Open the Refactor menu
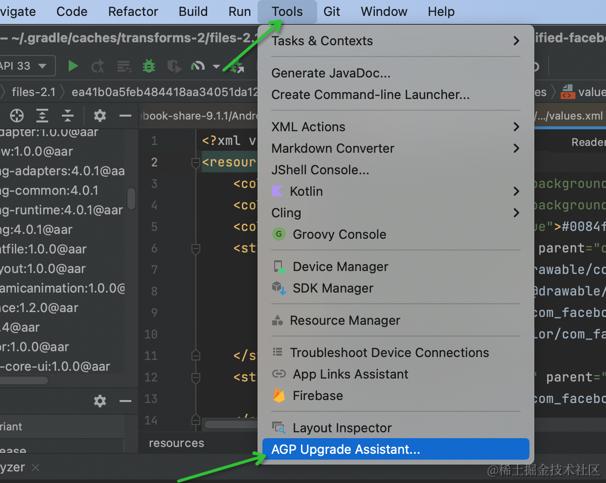606x483 pixels. [x=133, y=12]
